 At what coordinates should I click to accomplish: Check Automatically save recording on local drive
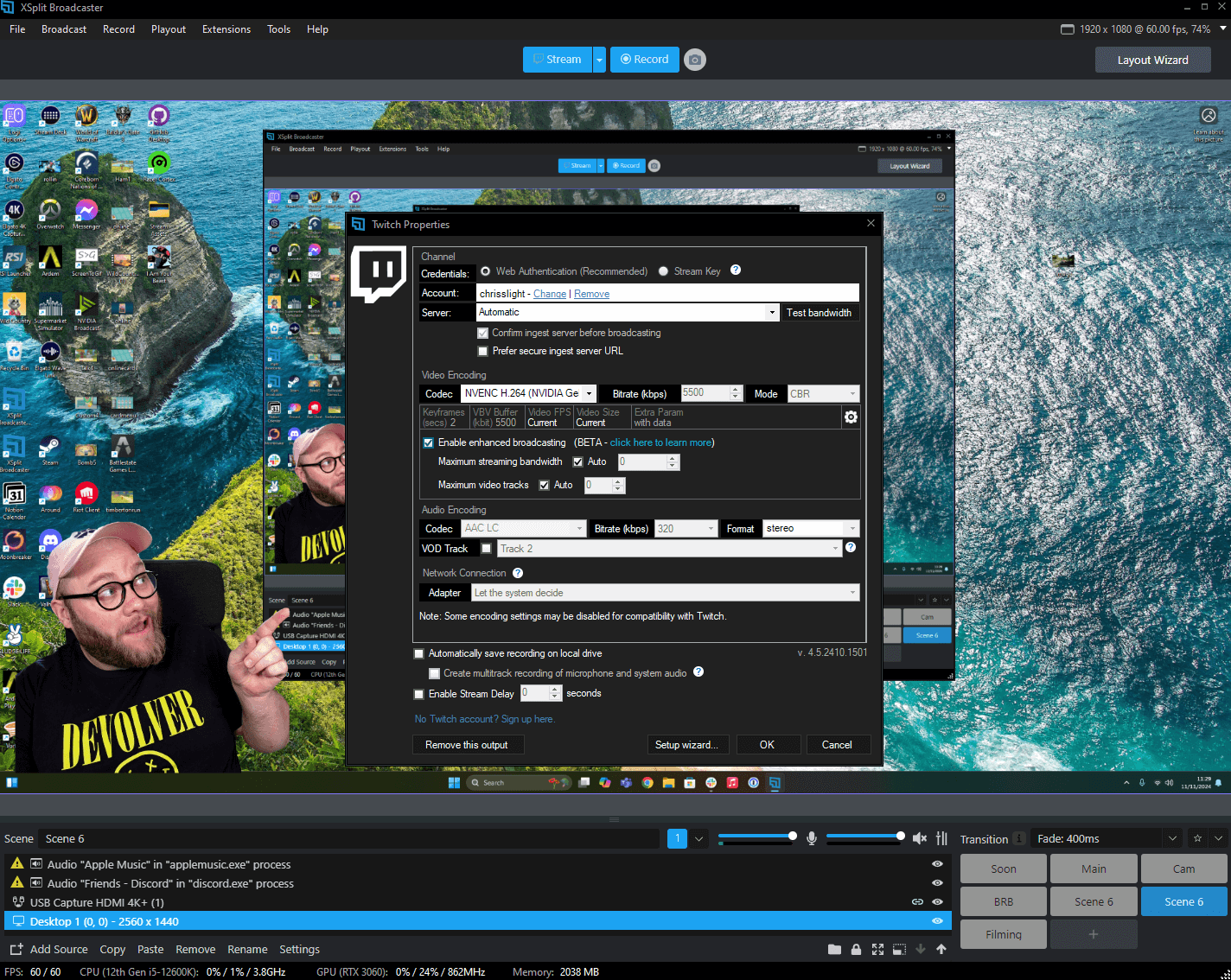(x=419, y=653)
